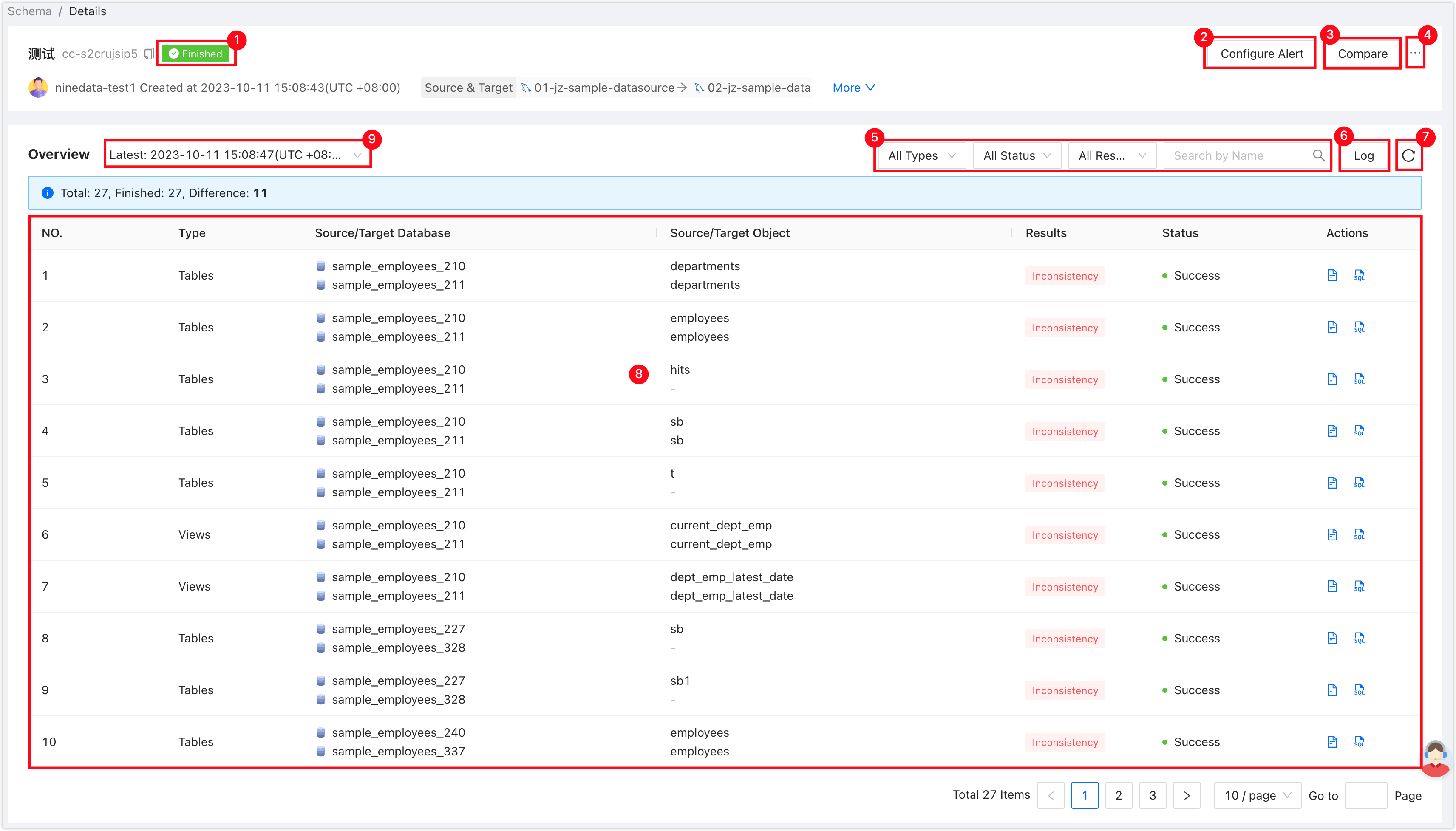The image size is (1456, 831).
Task: Click the More details expander link
Action: pos(854,88)
